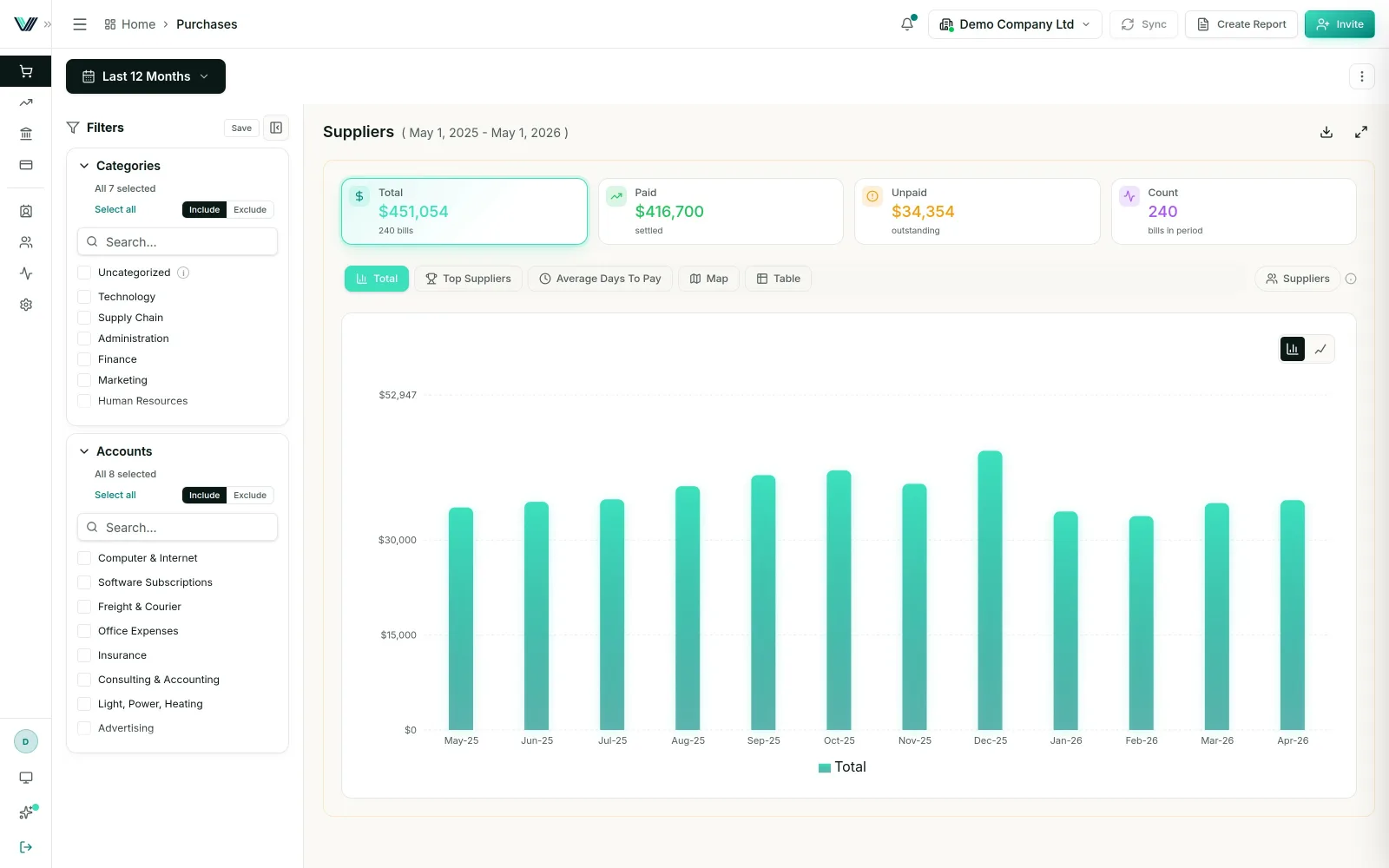Expand the sidebar with double chevron
This screenshot has height=868, width=1389.
48,24
